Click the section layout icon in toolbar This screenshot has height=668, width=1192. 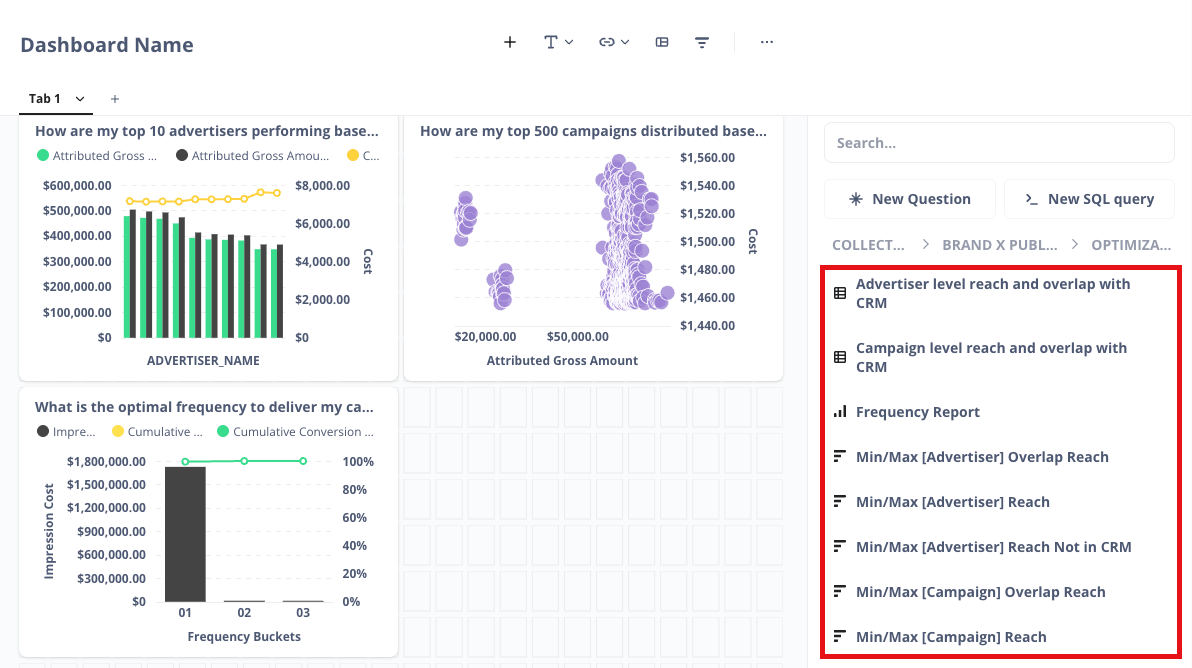[x=662, y=42]
